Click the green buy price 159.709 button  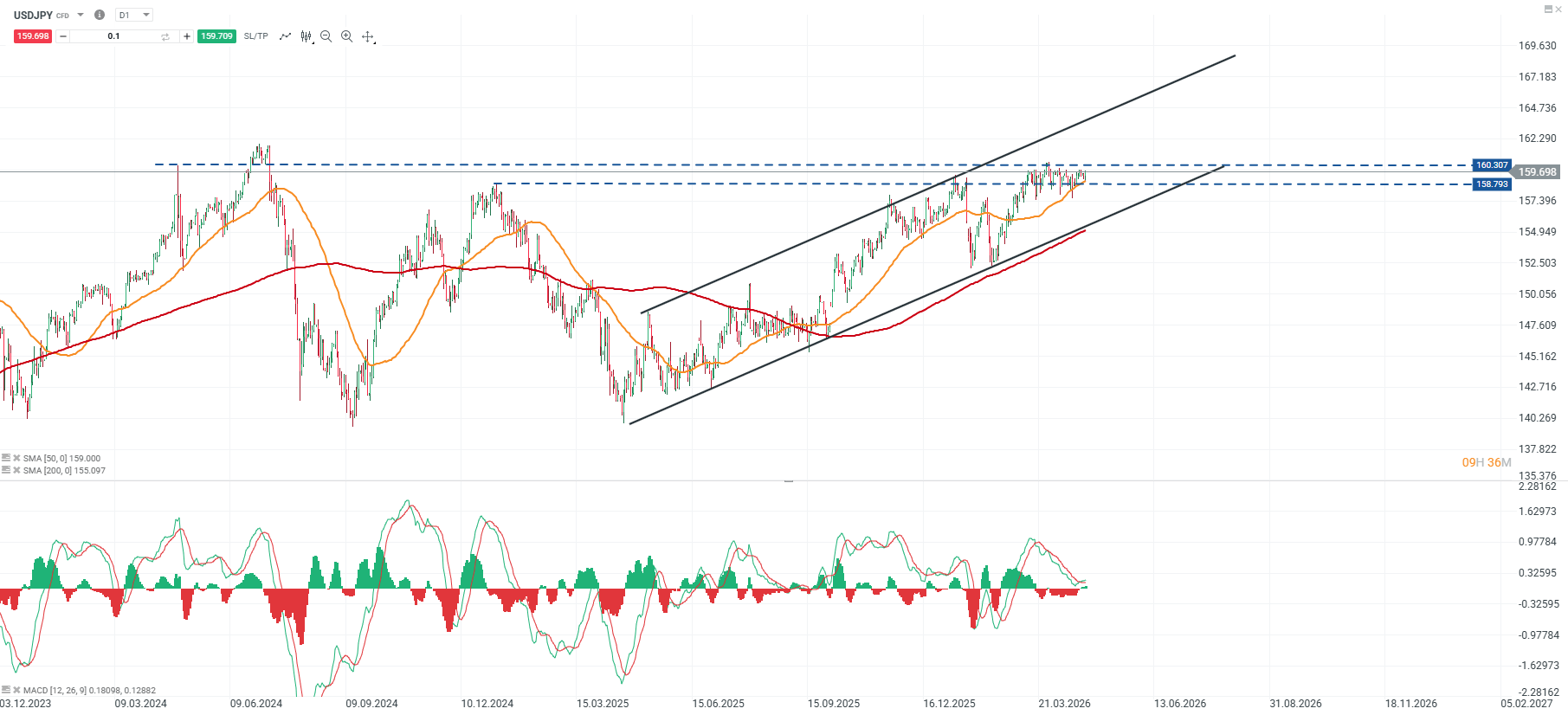216,36
